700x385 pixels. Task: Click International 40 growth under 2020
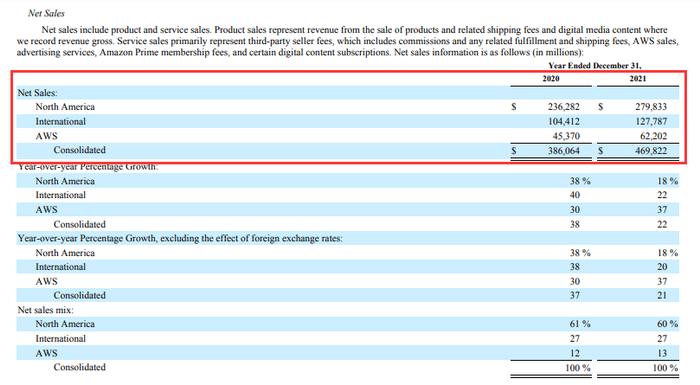pos(575,195)
